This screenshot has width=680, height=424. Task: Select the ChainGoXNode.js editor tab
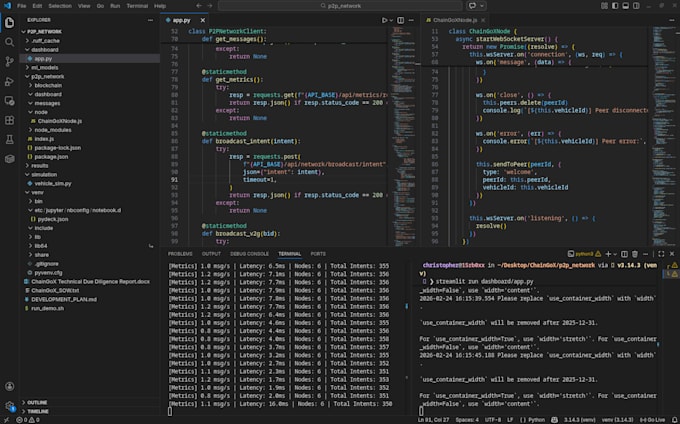click(x=455, y=20)
